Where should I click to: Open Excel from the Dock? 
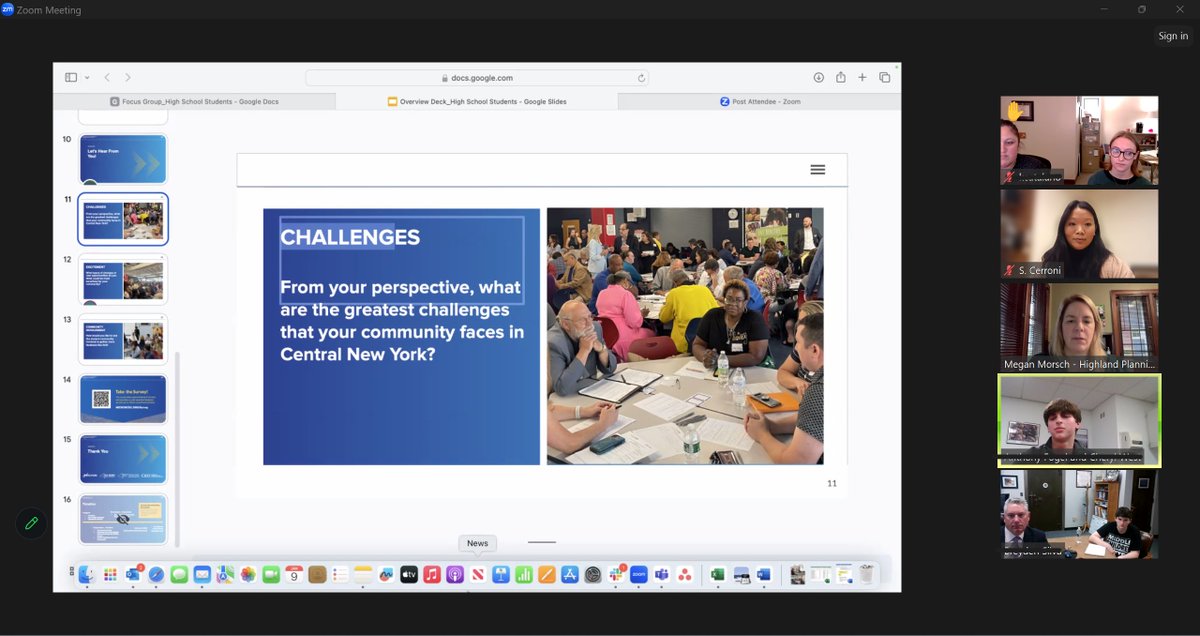(x=718, y=574)
